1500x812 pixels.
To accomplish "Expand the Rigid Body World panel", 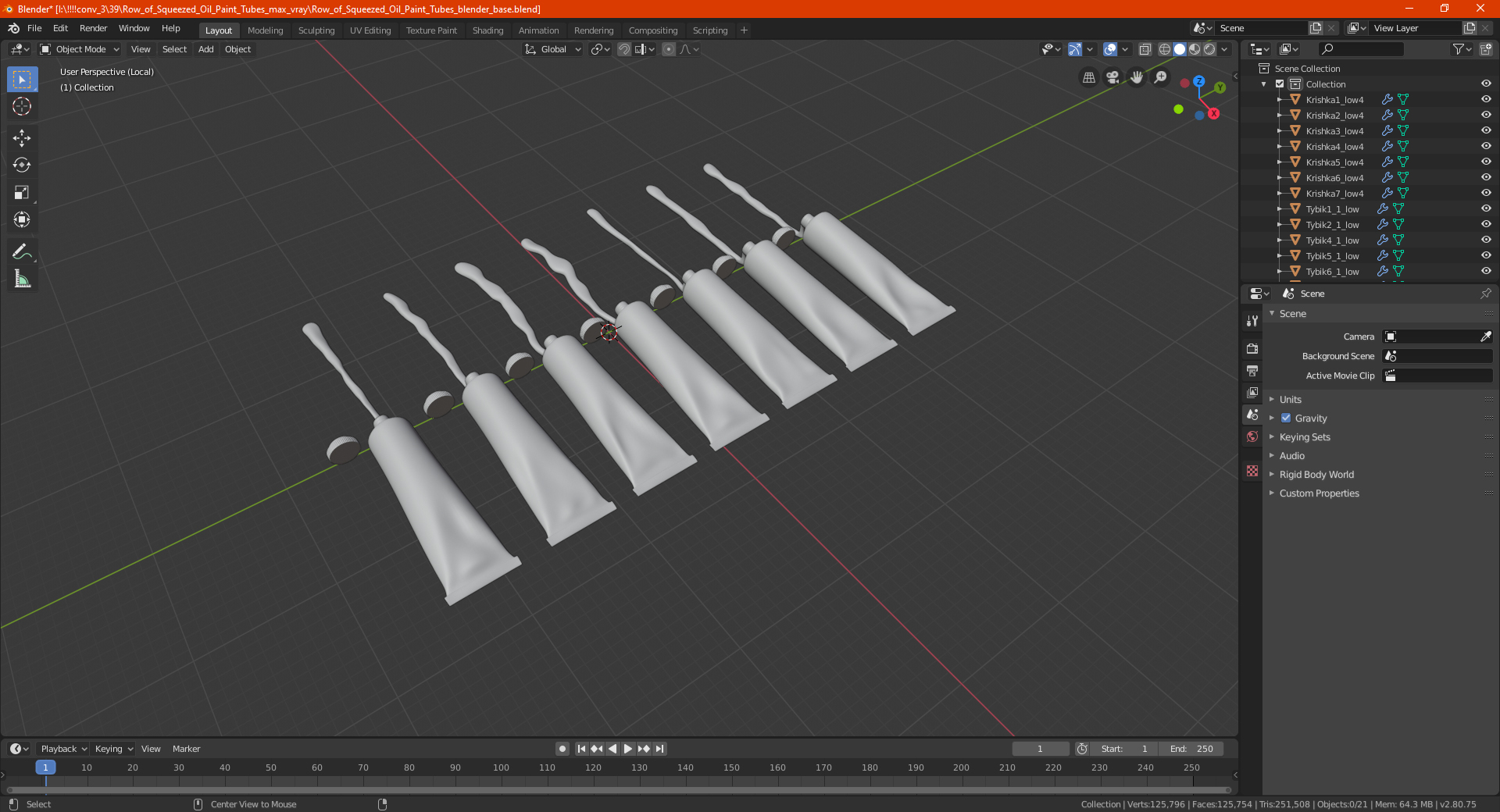I will 1316,474.
